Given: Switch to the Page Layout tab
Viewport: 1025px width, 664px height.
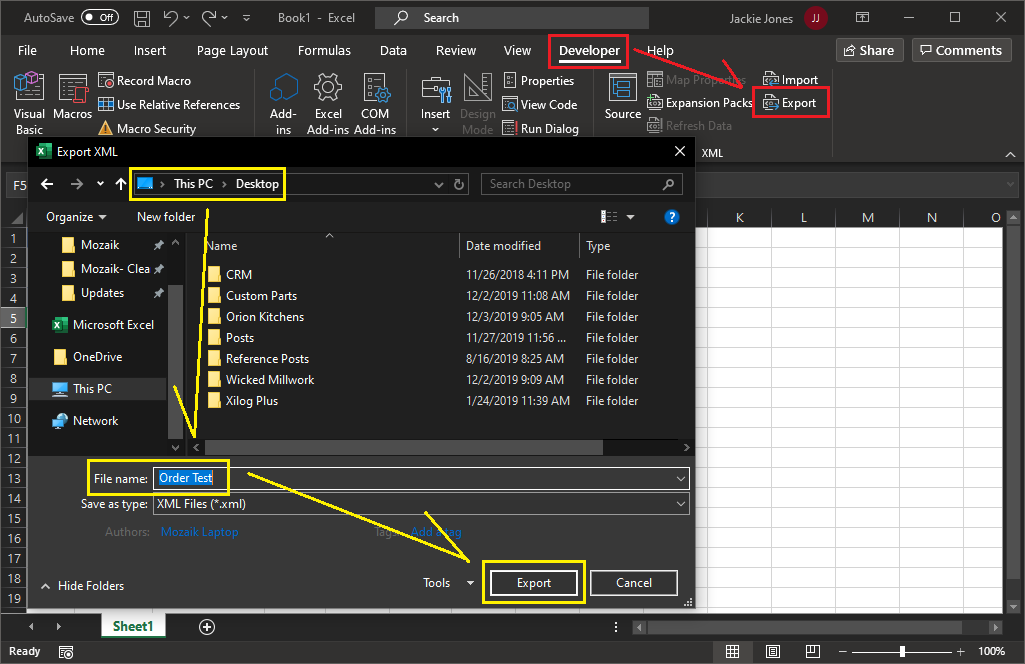Looking at the screenshot, I should coord(232,51).
